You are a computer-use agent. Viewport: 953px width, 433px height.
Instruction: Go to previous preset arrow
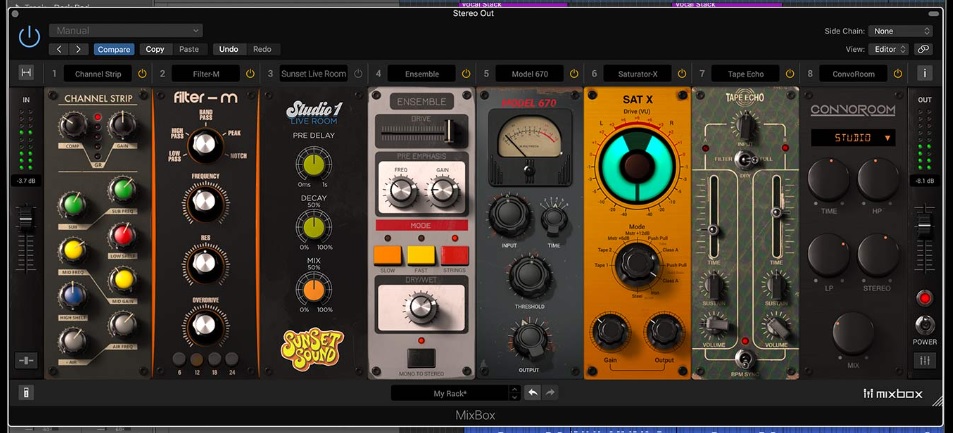point(59,49)
